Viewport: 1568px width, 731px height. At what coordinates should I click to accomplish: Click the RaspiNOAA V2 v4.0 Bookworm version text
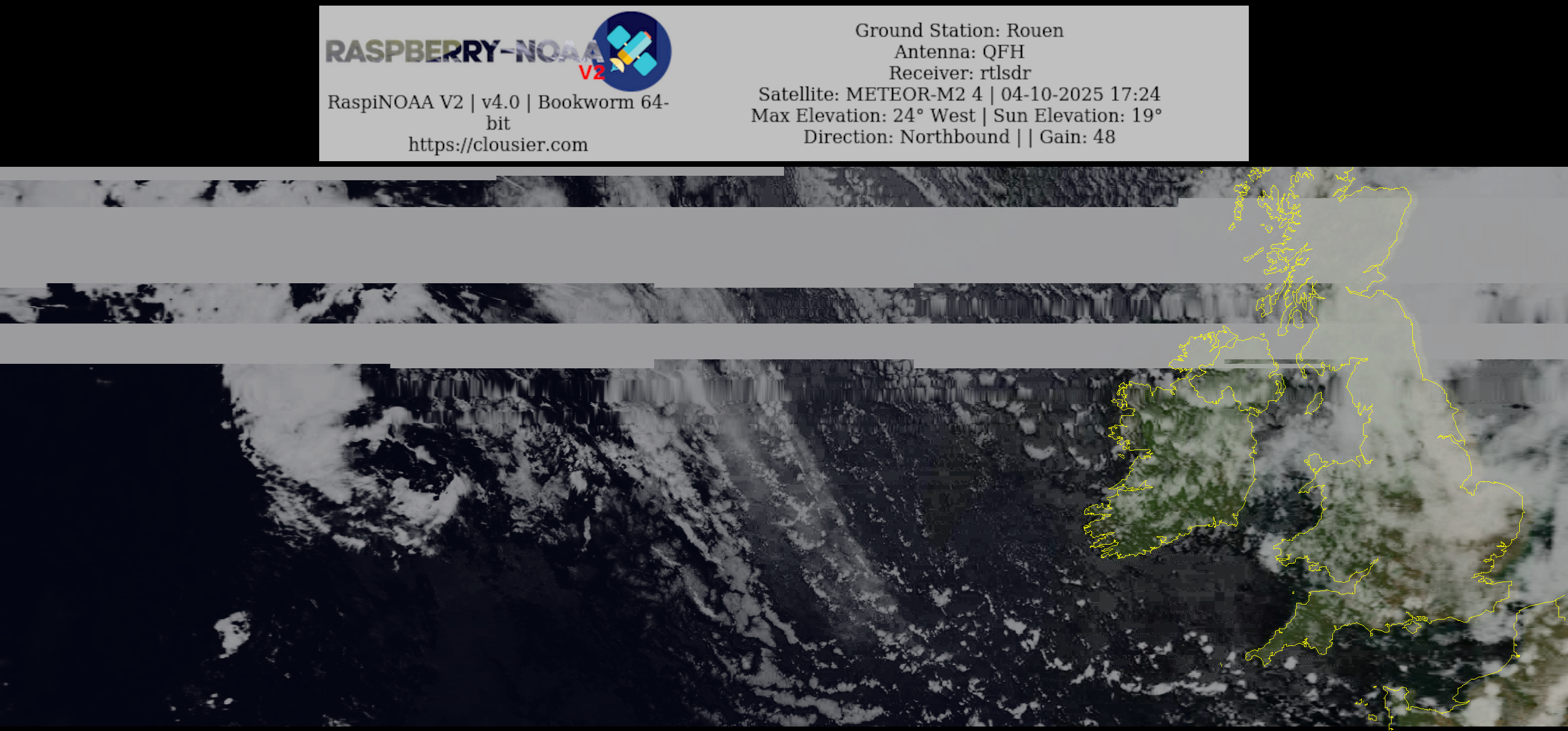pyautogui.click(x=498, y=102)
